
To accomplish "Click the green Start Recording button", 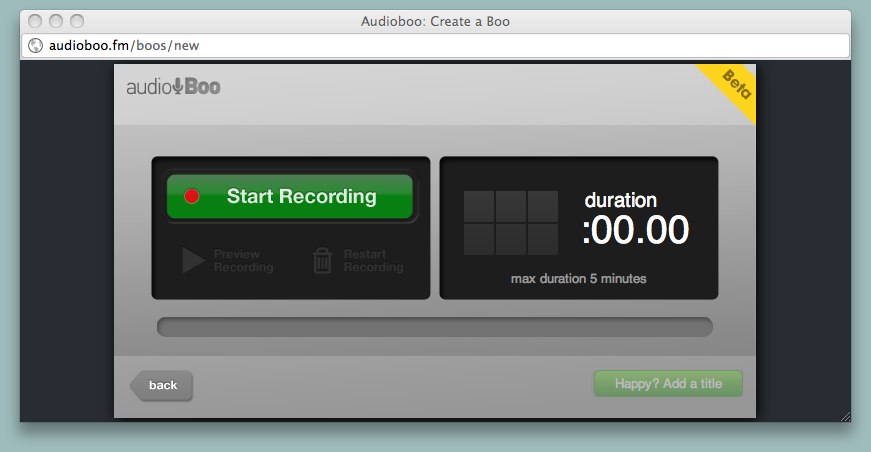I will click(289, 197).
